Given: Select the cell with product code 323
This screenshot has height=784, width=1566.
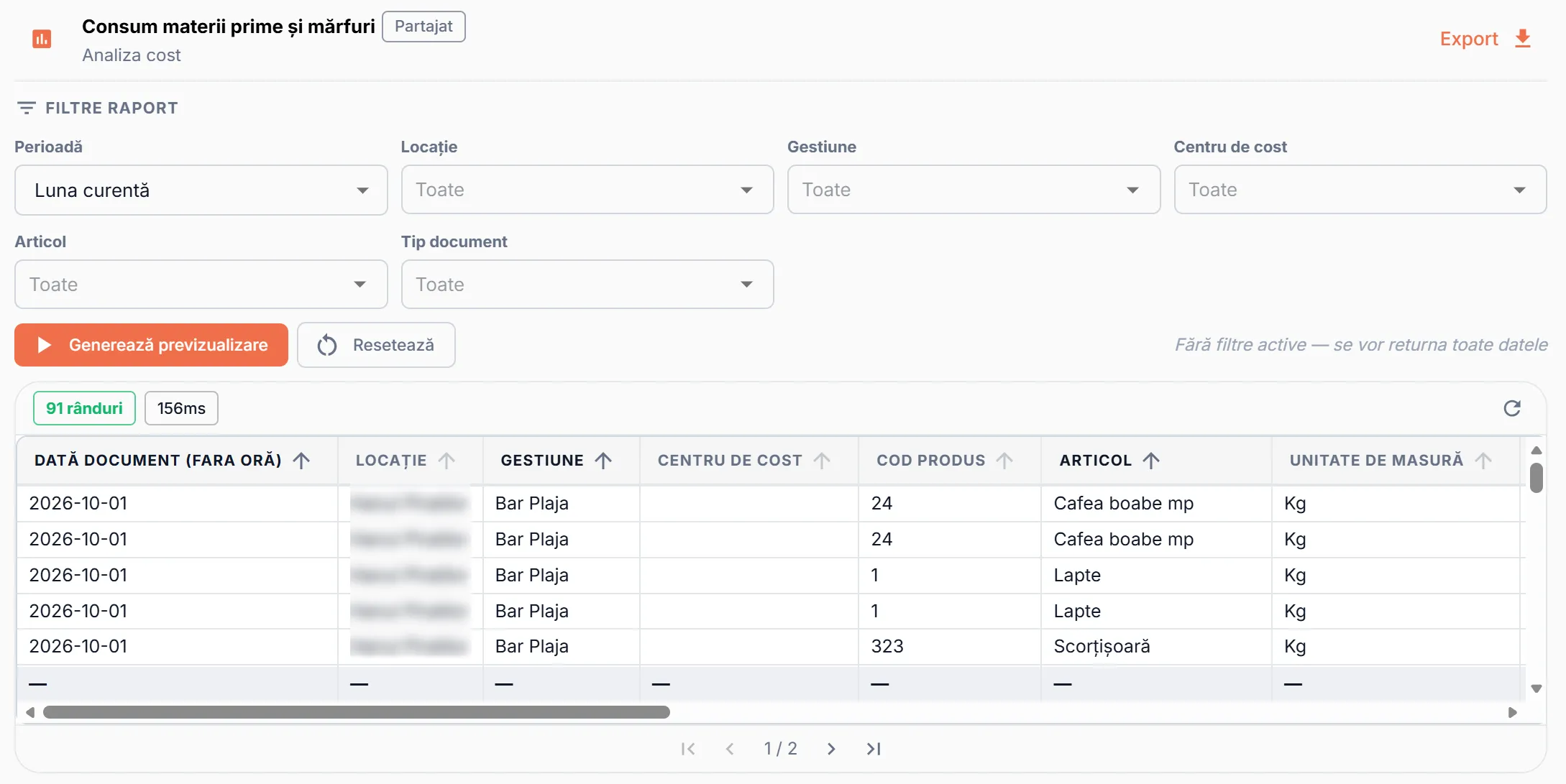Looking at the screenshot, I should point(949,647).
